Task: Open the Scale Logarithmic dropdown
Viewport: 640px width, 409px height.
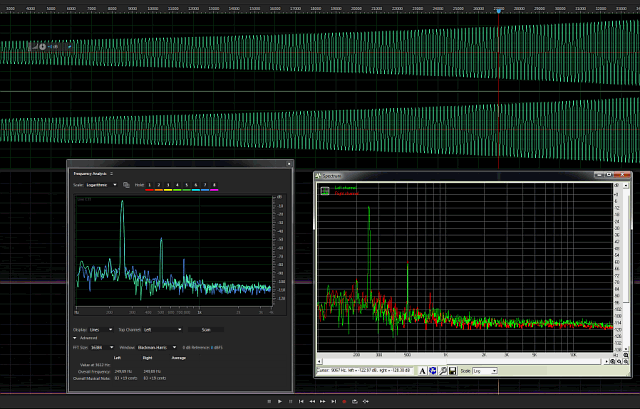Action: click(102, 185)
